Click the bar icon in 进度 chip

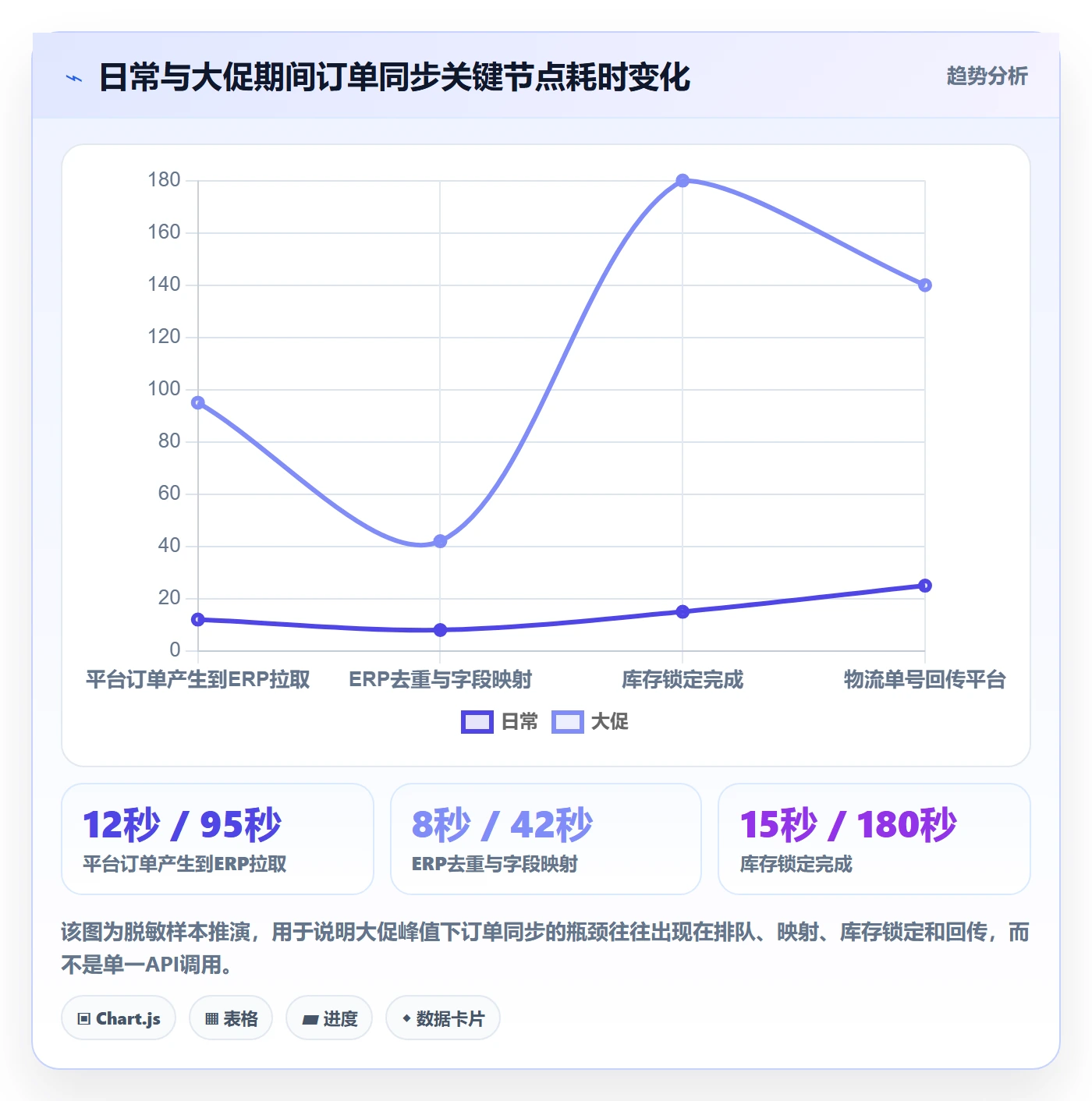310,1019
